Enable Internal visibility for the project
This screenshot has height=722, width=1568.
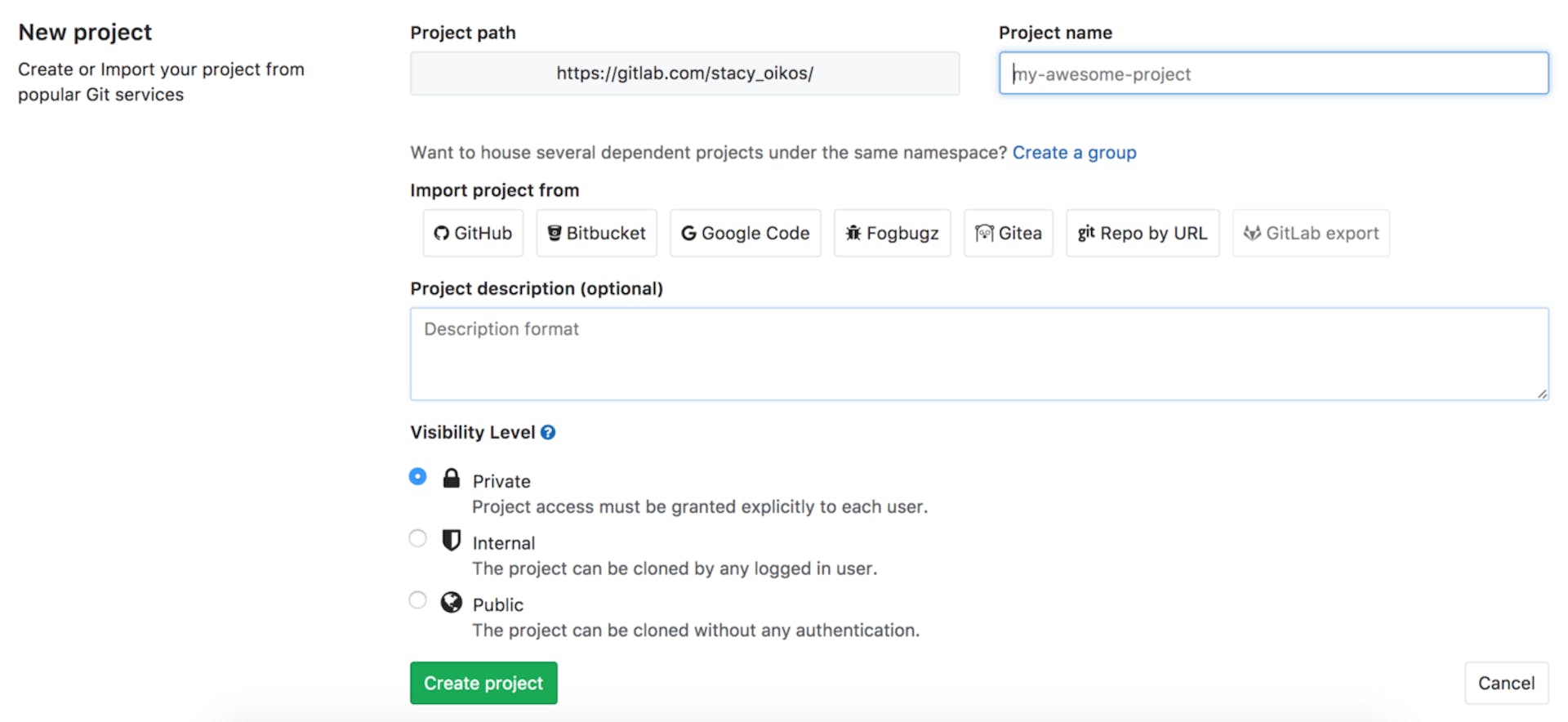pos(417,538)
